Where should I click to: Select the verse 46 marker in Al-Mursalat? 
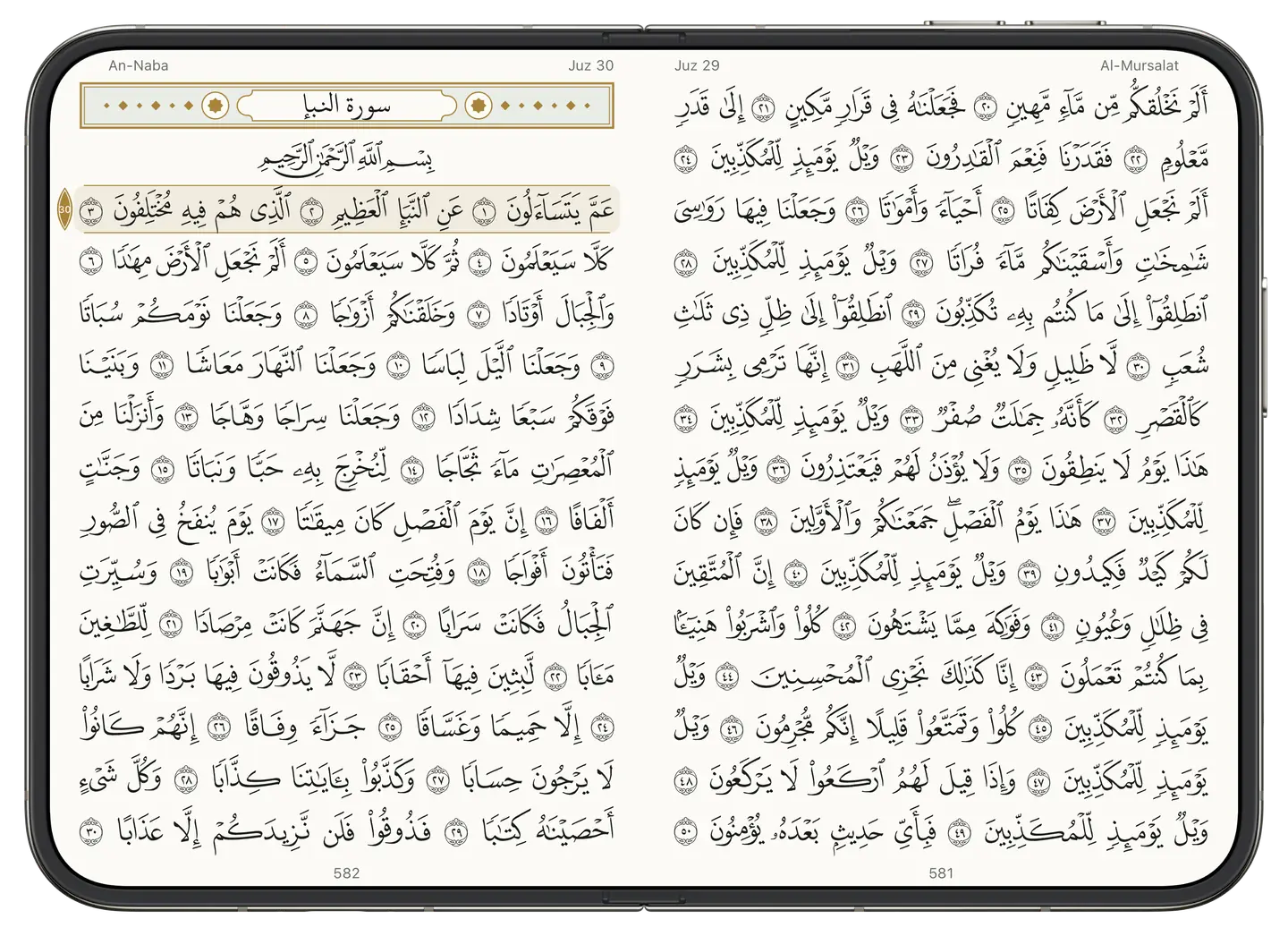[733, 728]
